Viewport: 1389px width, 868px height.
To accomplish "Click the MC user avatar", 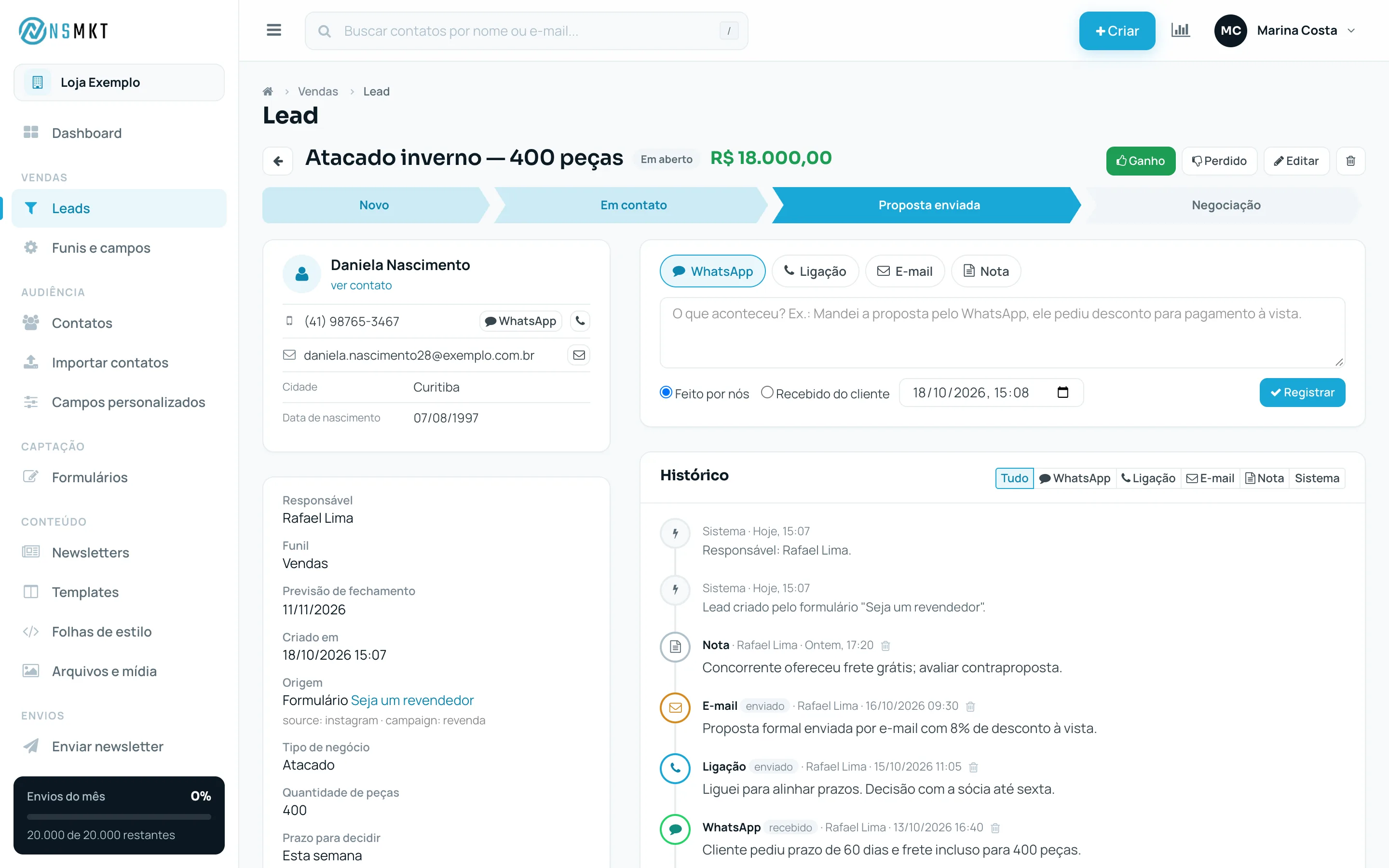I will click(x=1230, y=30).
